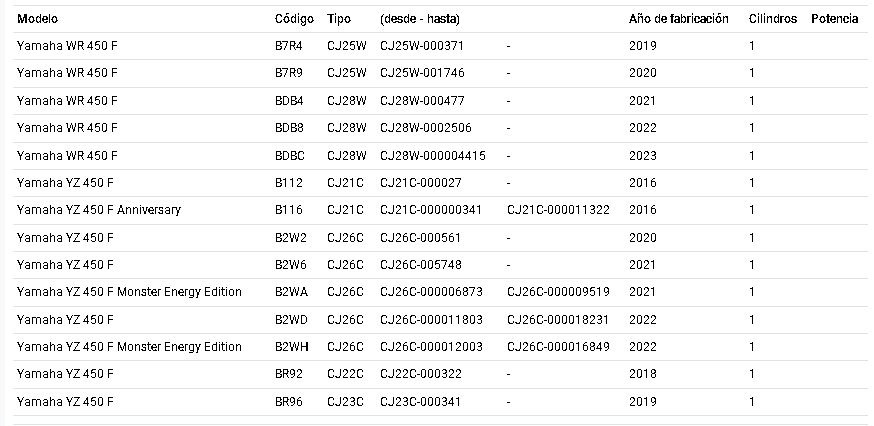The image size is (874, 426).
Task: Click year 2023 for WR 450 F
Action: [643, 156]
